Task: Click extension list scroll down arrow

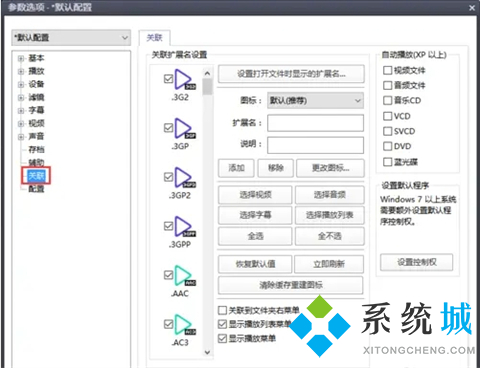Action: pyautogui.click(x=207, y=352)
